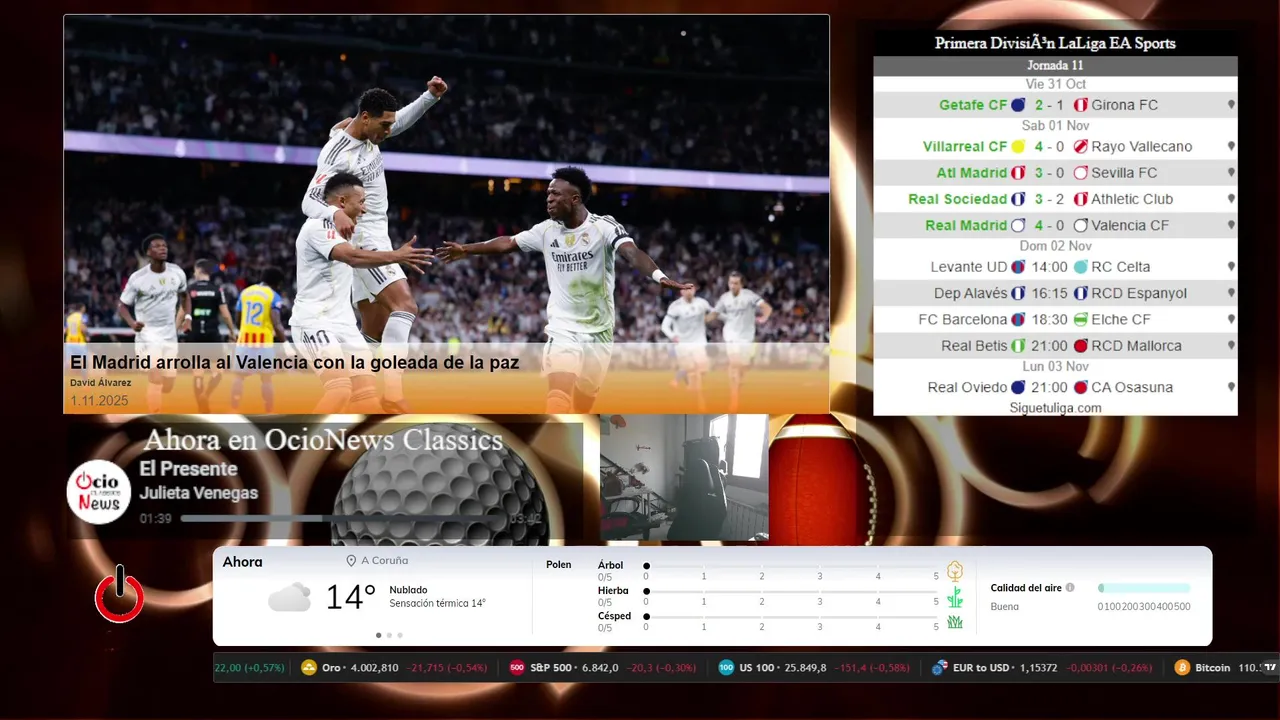Click the EUR to USD rate 1,15372
This screenshot has width=1280, height=720.
point(1038,667)
